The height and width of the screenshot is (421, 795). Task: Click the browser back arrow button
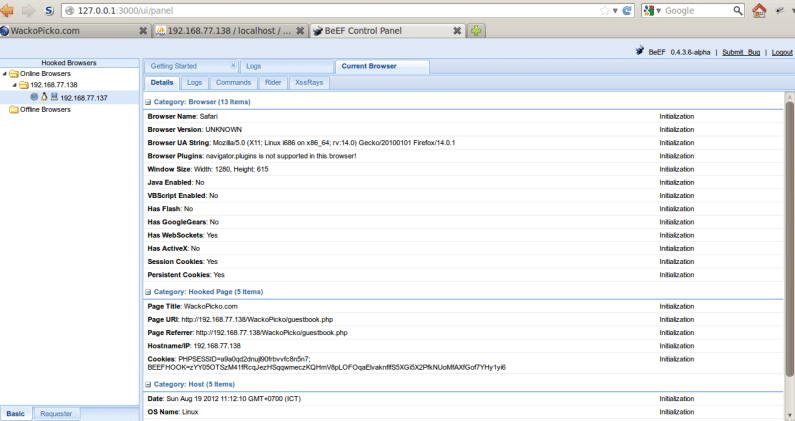tap(10, 10)
